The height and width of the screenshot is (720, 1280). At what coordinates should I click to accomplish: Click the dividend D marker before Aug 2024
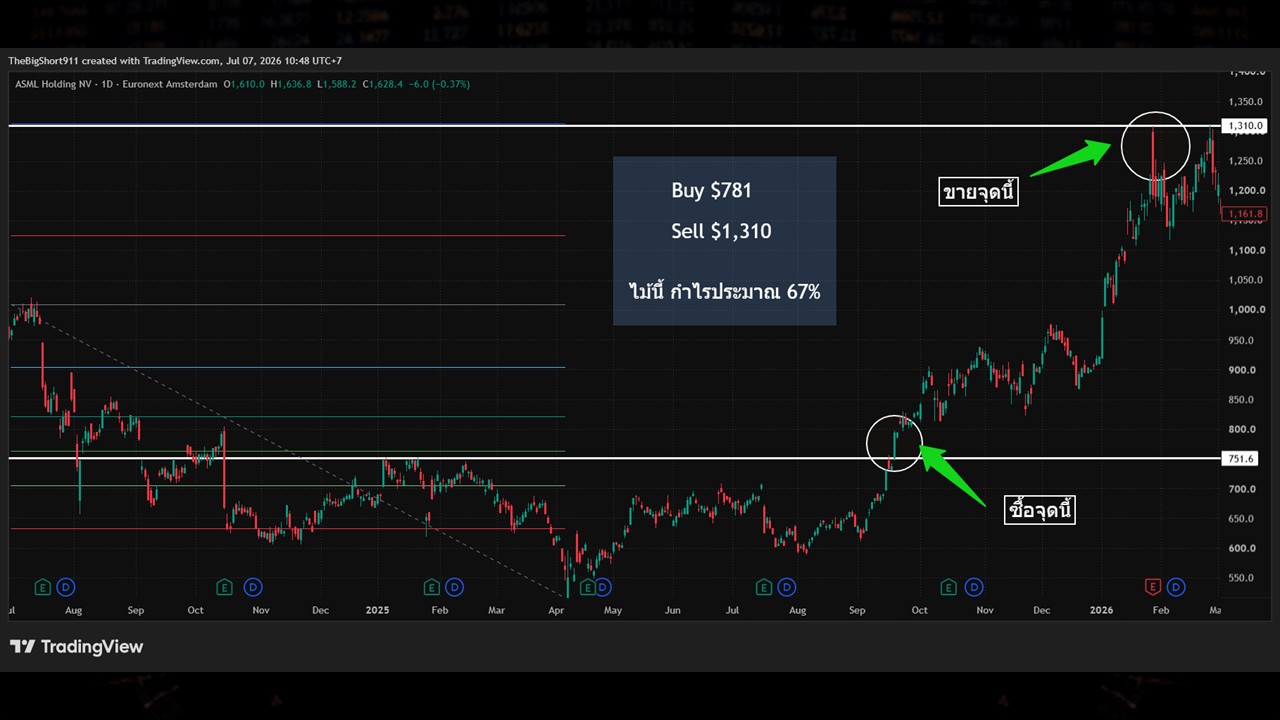click(x=66, y=587)
